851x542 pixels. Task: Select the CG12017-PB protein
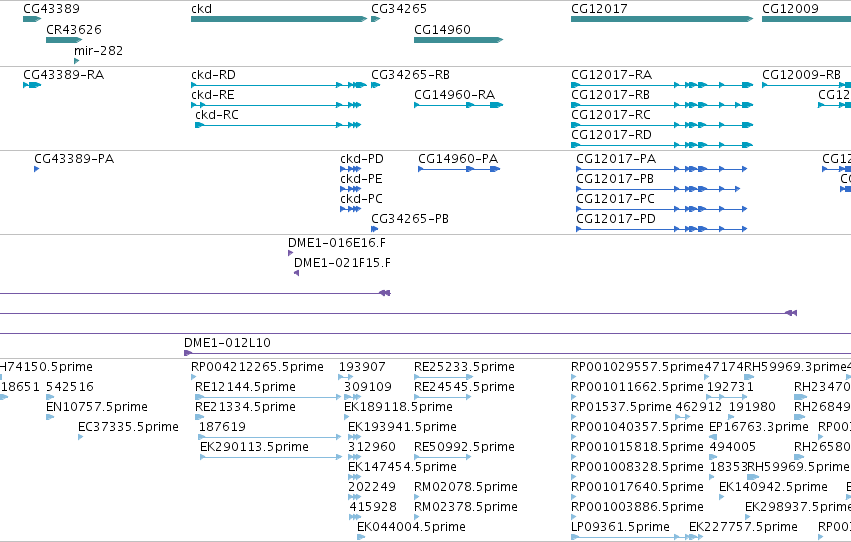(x=658, y=189)
